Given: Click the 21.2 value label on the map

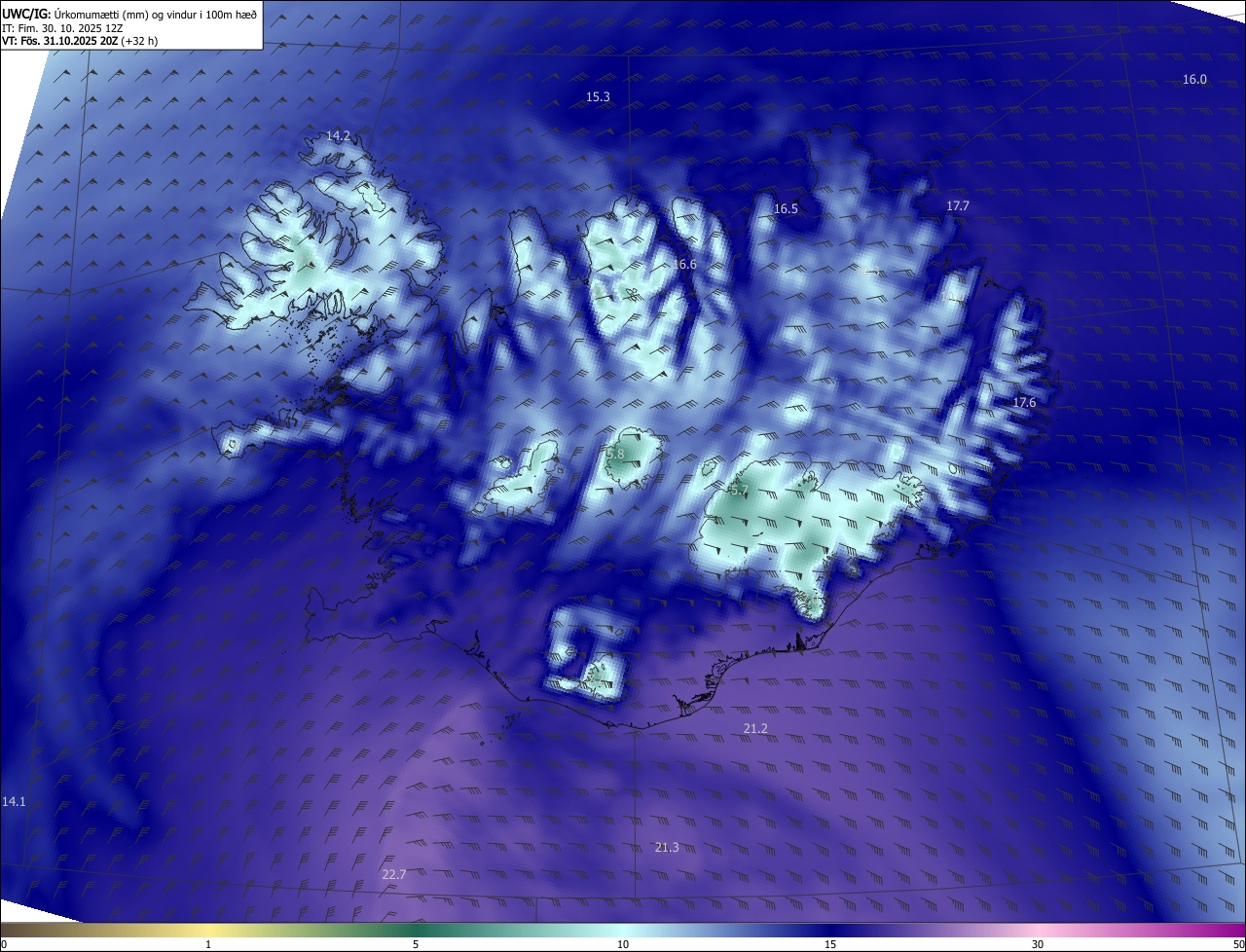Looking at the screenshot, I should tap(755, 729).
